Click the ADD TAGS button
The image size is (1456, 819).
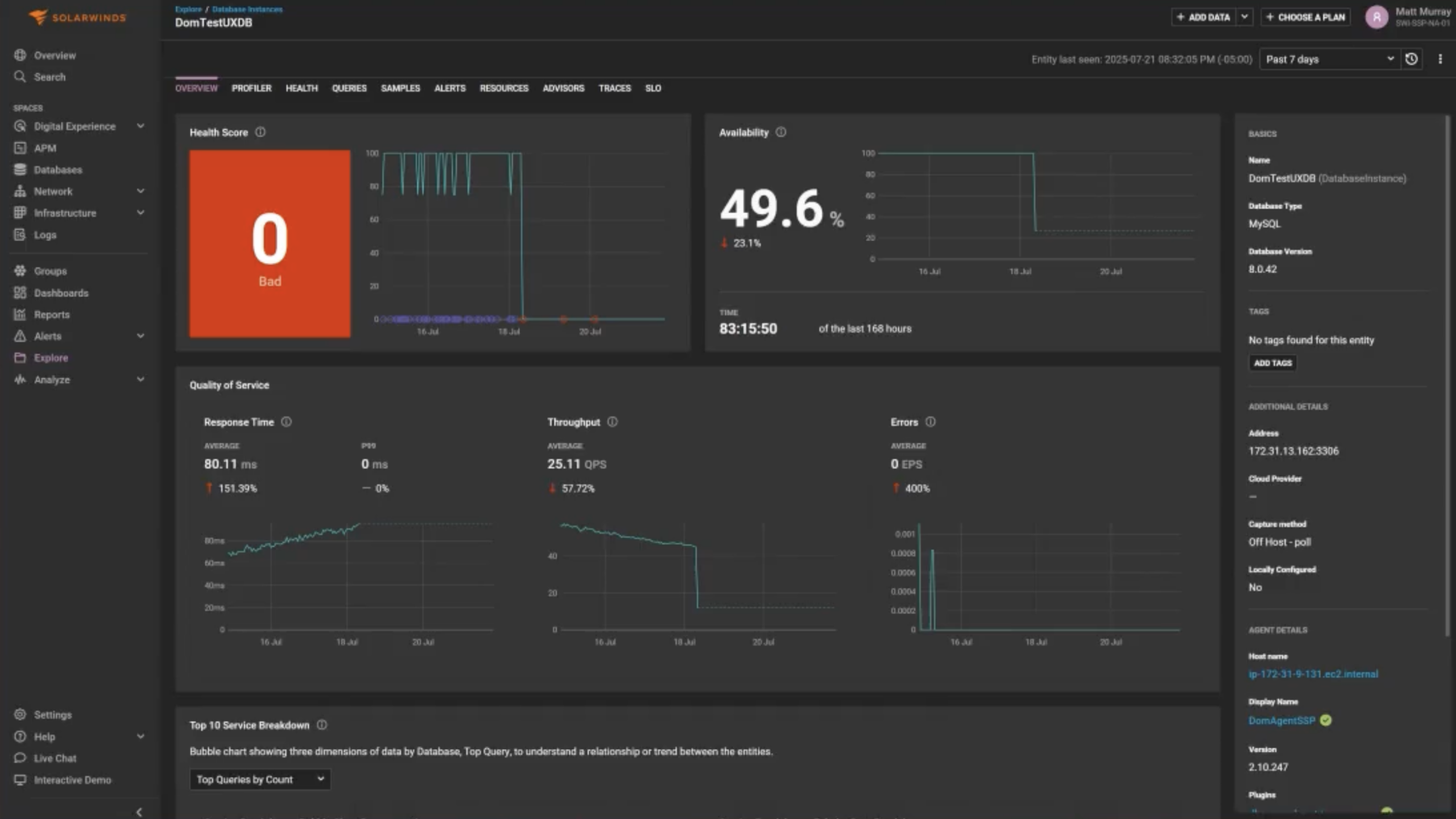pos(1272,362)
